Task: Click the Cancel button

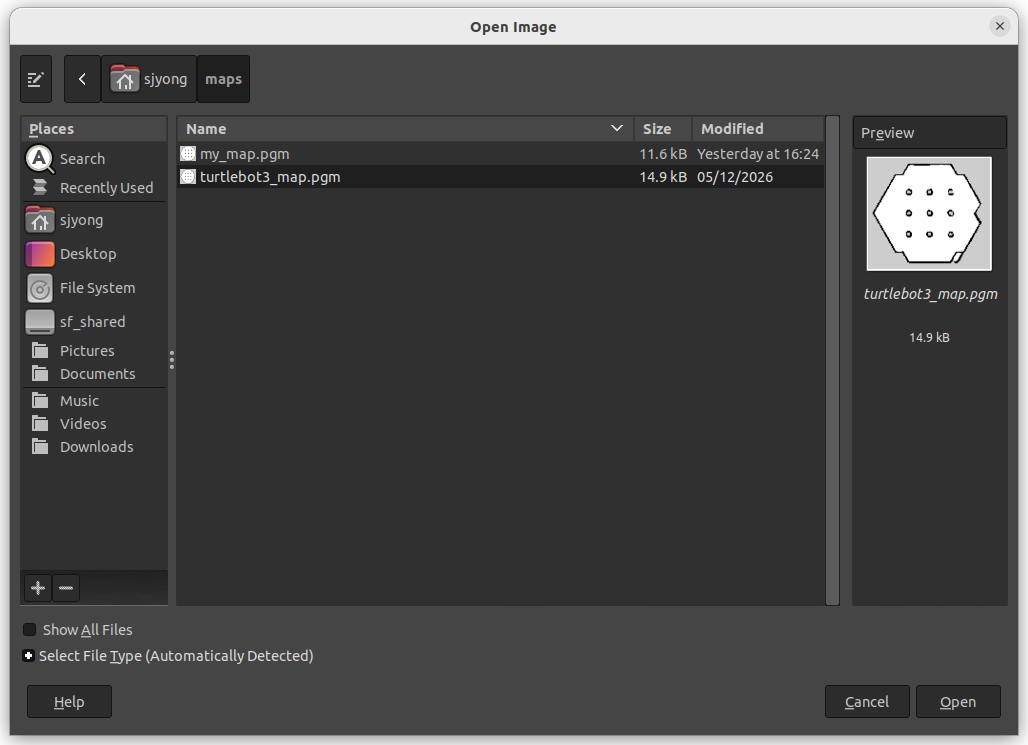Action: tap(867, 702)
